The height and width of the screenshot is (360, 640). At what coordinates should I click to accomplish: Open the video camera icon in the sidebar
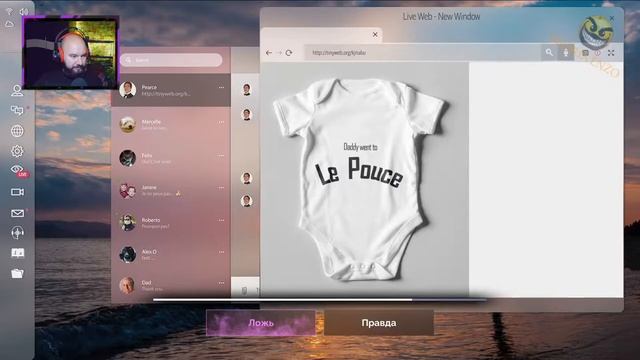coord(17,192)
